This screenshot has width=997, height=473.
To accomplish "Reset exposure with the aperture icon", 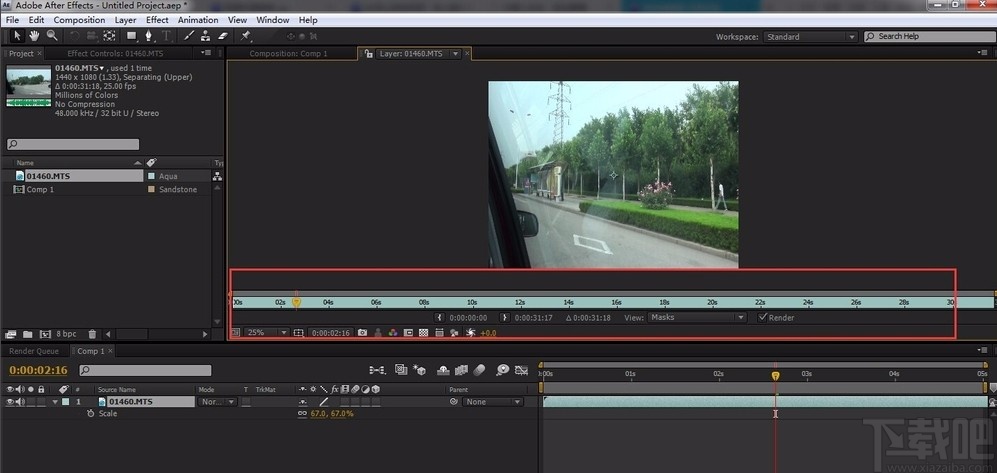I will click(471, 332).
